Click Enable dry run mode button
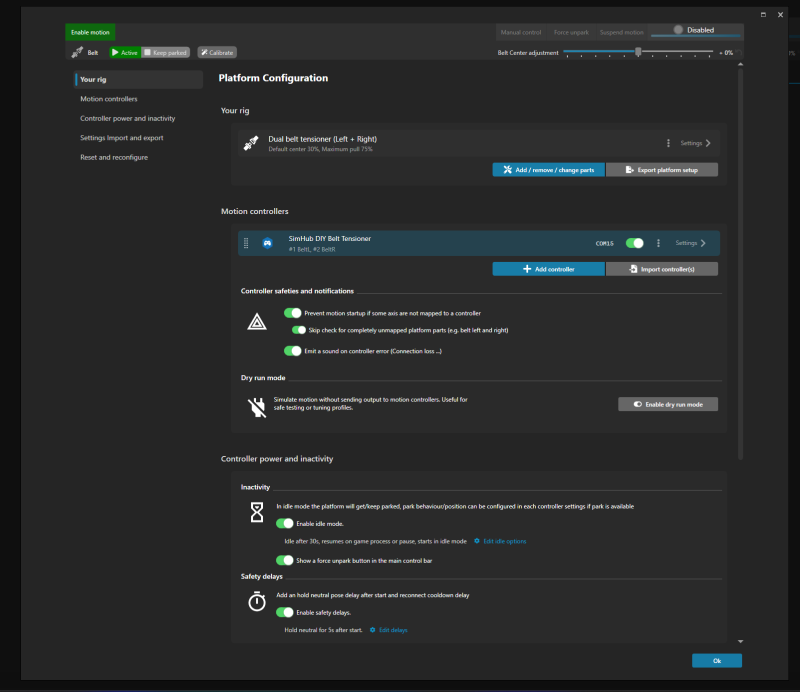This screenshot has width=800, height=692. point(668,404)
